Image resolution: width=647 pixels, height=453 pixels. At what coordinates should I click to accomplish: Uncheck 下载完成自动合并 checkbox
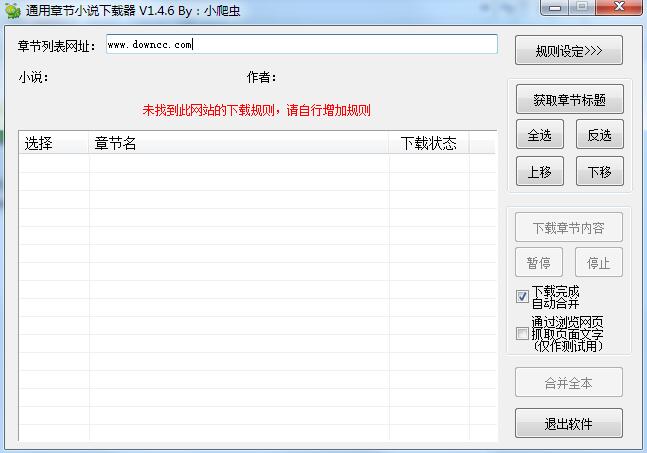[x=522, y=297]
